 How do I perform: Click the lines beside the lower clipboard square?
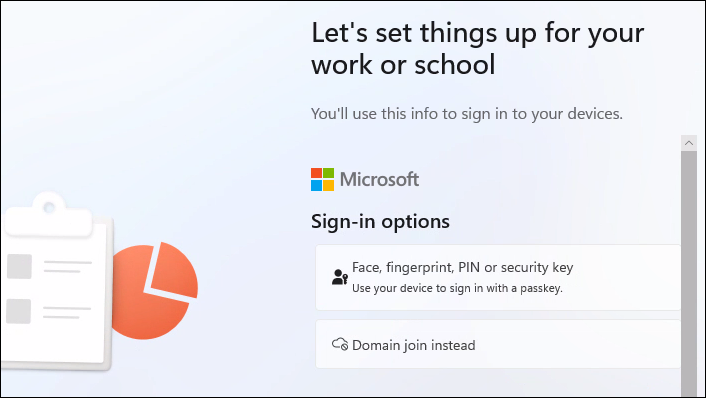coord(67,313)
